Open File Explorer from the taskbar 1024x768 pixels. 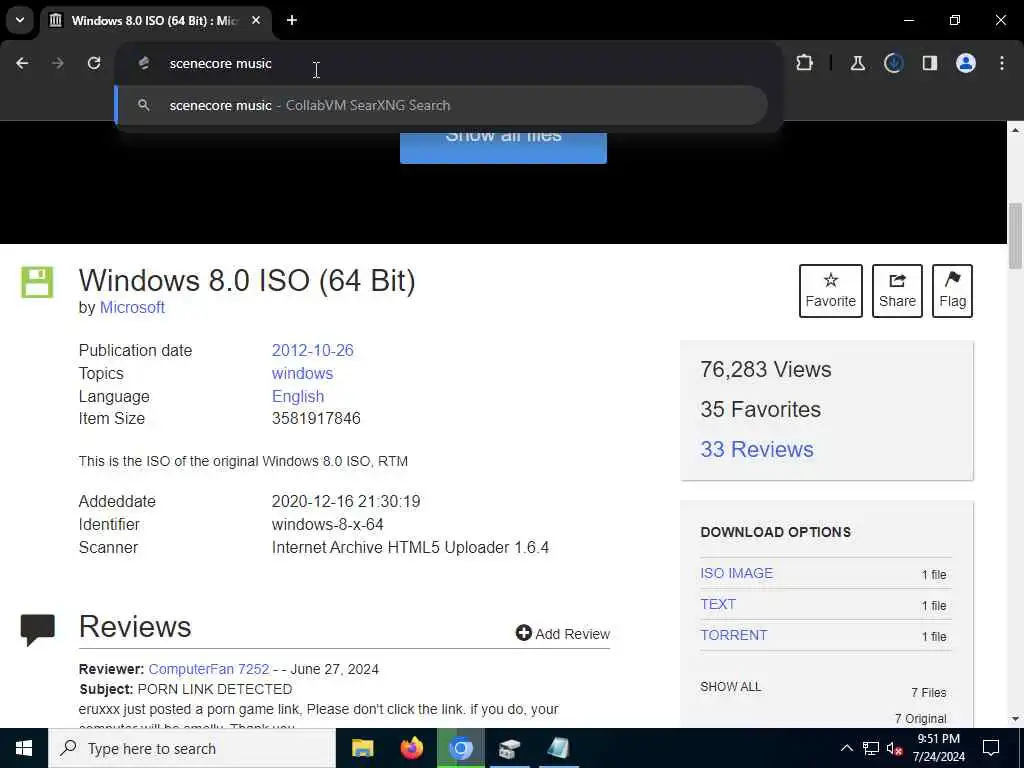tap(362, 748)
